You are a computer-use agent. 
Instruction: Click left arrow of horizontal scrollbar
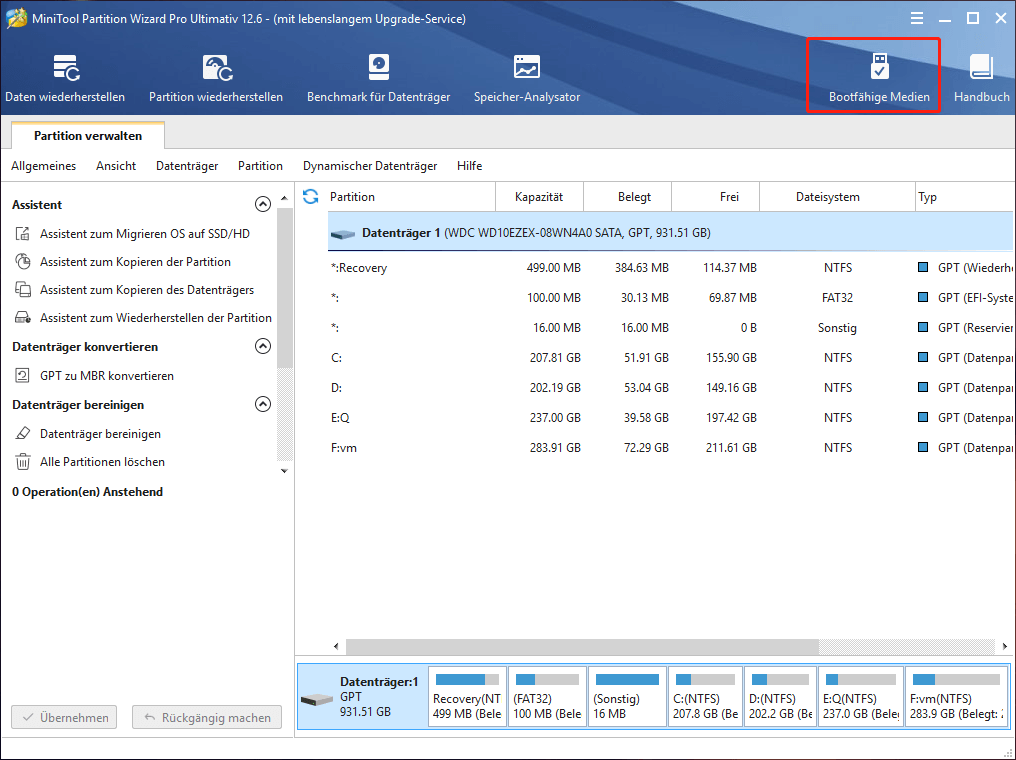click(336, 646)
